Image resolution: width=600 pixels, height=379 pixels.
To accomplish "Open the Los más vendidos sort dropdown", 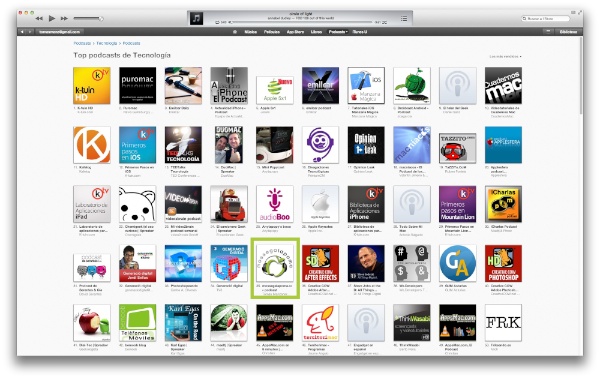I will [505, 56].
